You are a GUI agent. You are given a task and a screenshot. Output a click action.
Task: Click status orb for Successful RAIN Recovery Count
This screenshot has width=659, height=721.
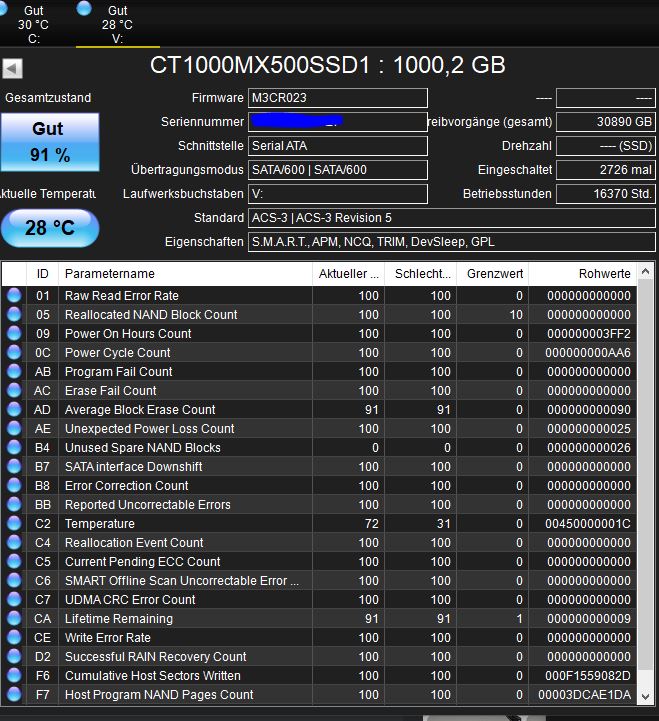pyautogui.click(x=14, y=656)
